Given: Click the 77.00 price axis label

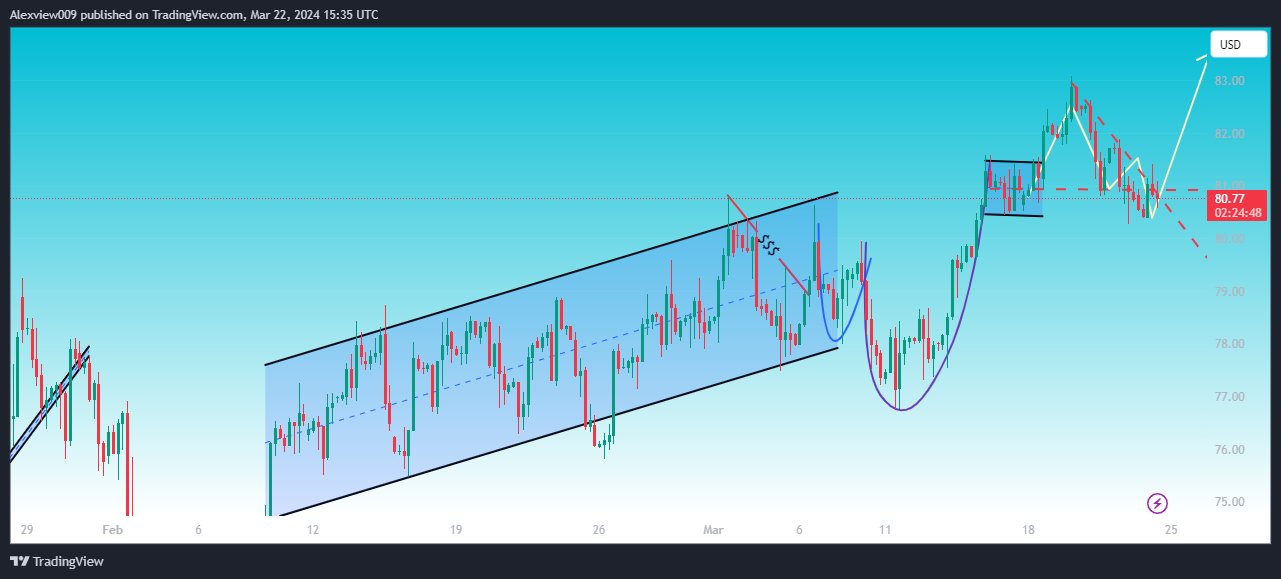Looking at the screenshot, I should 1229,397.
